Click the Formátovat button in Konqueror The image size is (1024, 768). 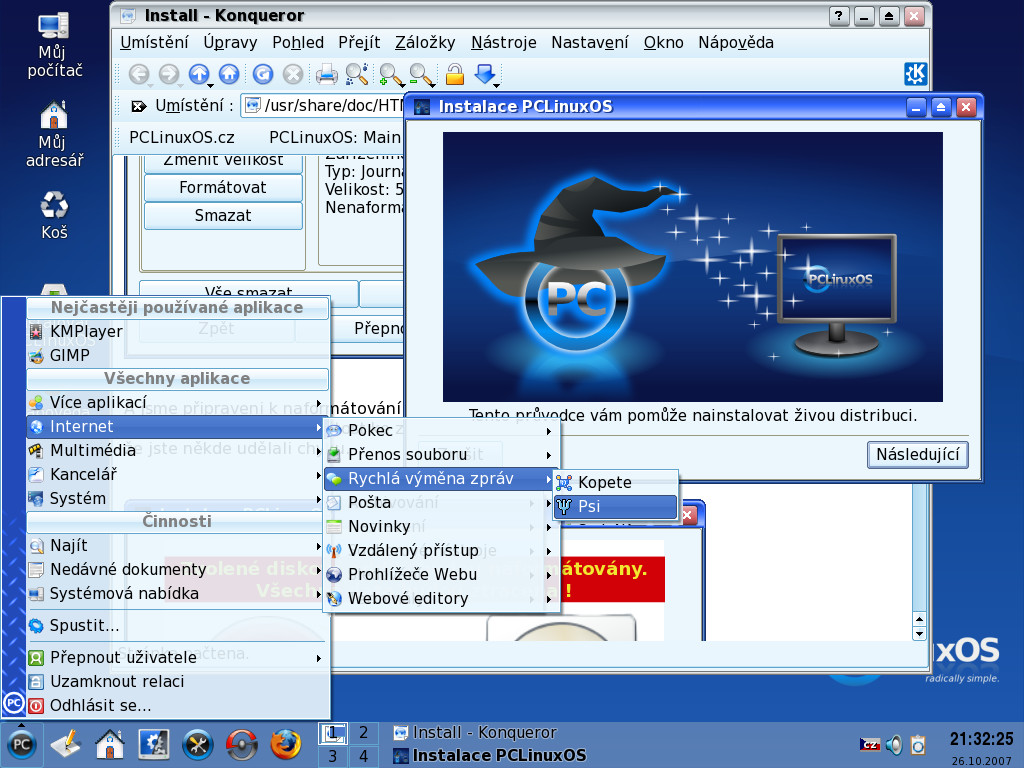coord(223,188)
